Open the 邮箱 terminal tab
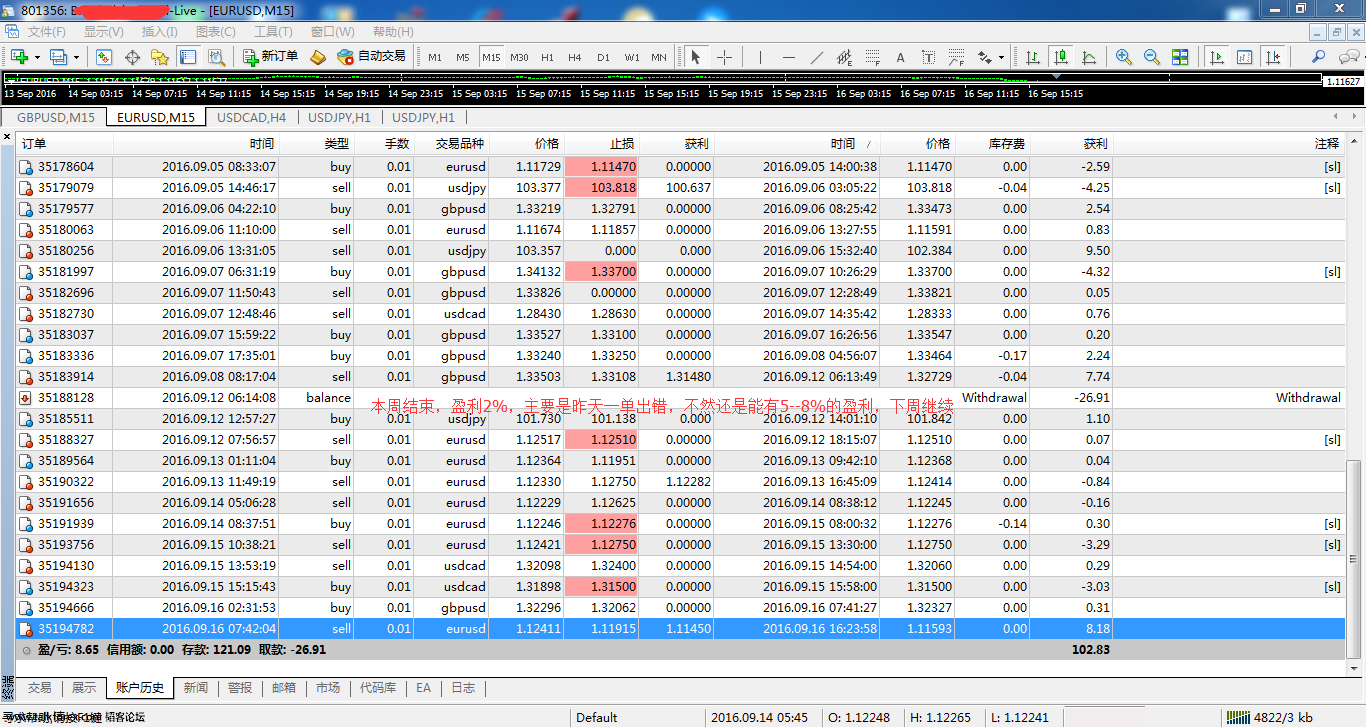The width and height of the screenshot is (1366, 727). click(x=283, y=688)
